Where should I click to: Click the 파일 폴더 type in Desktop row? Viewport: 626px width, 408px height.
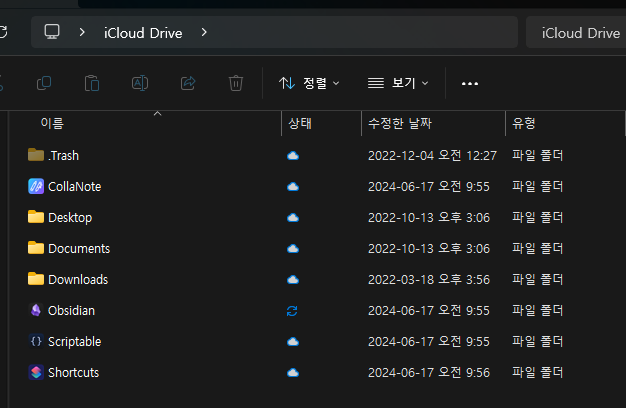pyautogui.click(x=537, y=218)
